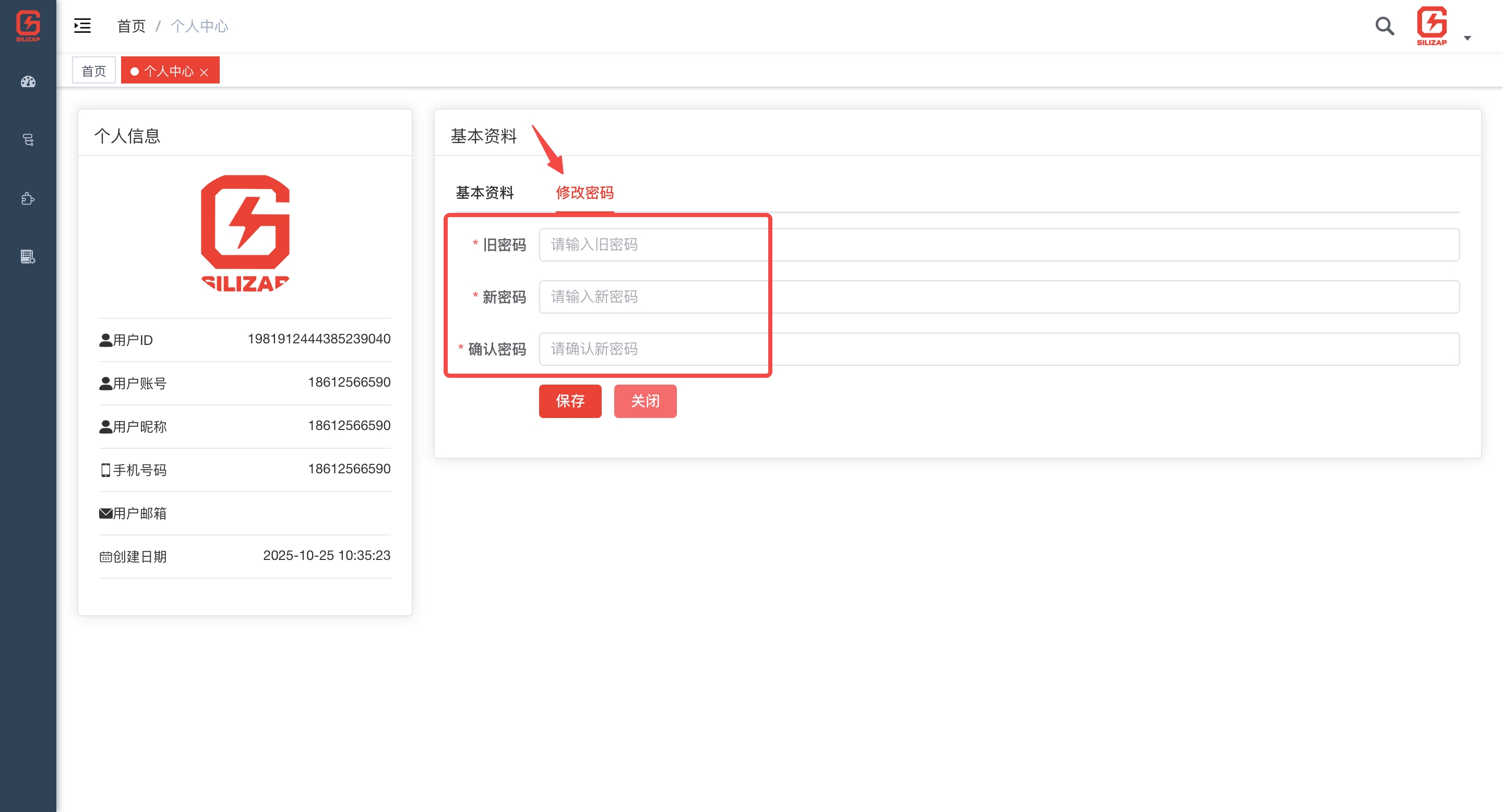Screen dimensions: 1503x812
Task: Click the search magnifier icon
Action: point(1384,26)
